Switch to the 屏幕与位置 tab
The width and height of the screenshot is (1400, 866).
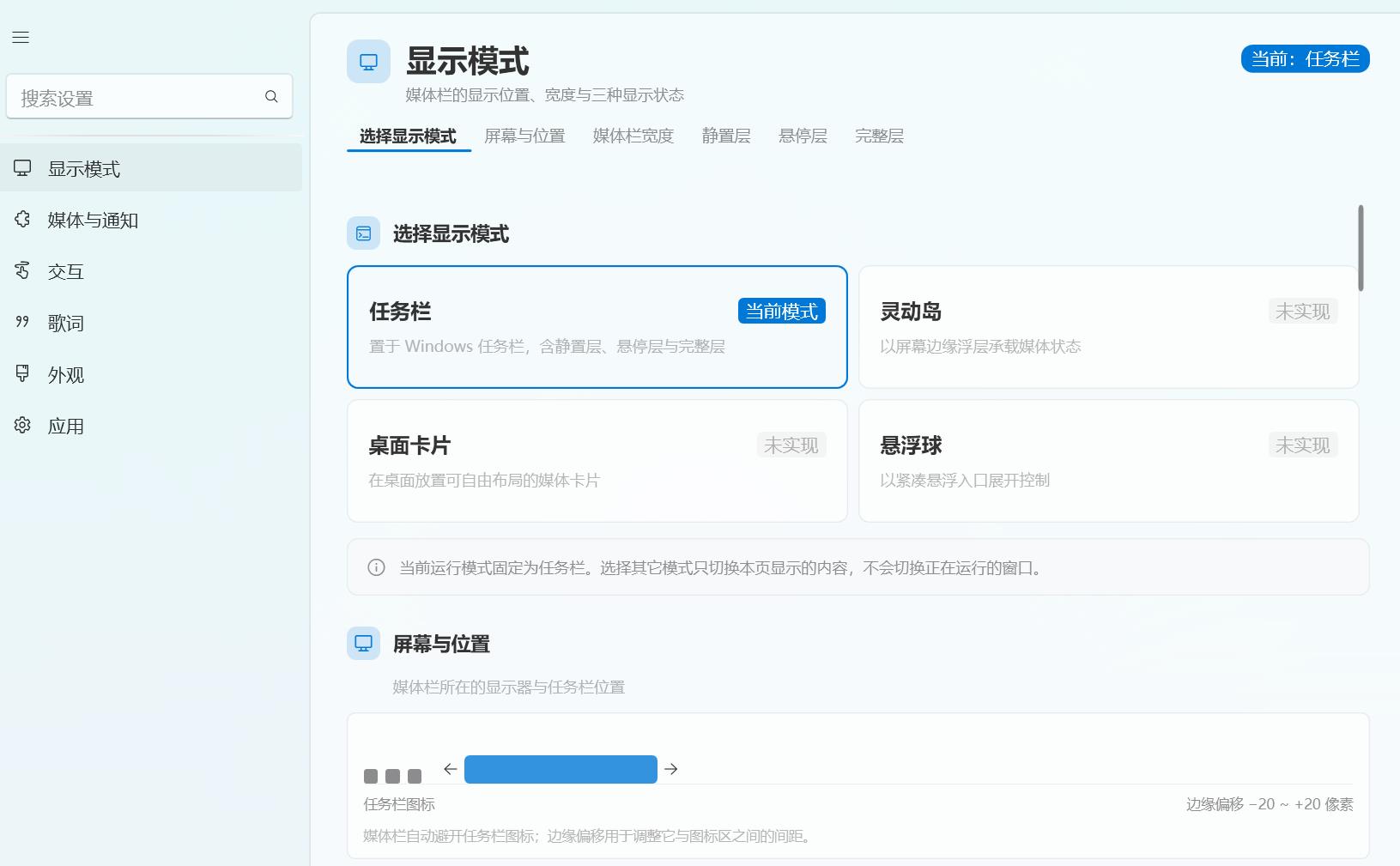tap(524, 136)
